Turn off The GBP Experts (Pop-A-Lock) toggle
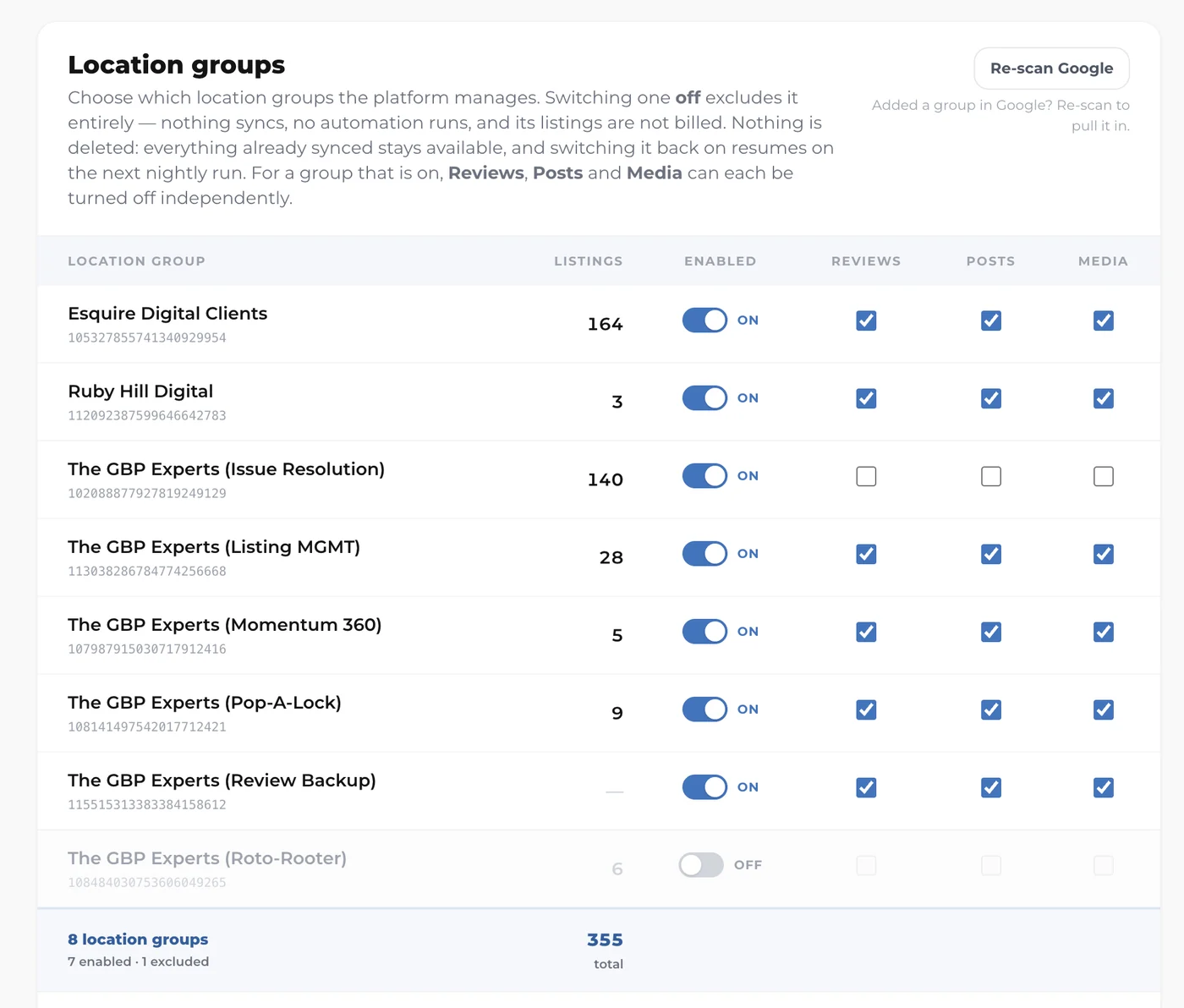Viewport: 1184px width, 1008px height. click(704, 709)
